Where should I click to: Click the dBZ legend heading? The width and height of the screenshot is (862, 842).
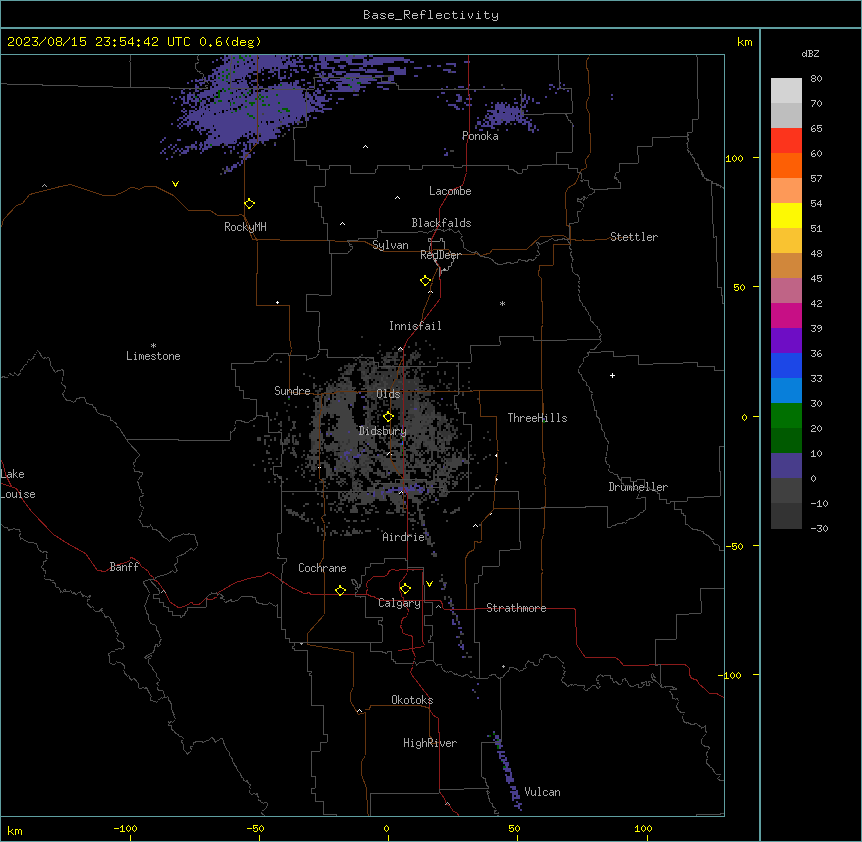[810, 53]
